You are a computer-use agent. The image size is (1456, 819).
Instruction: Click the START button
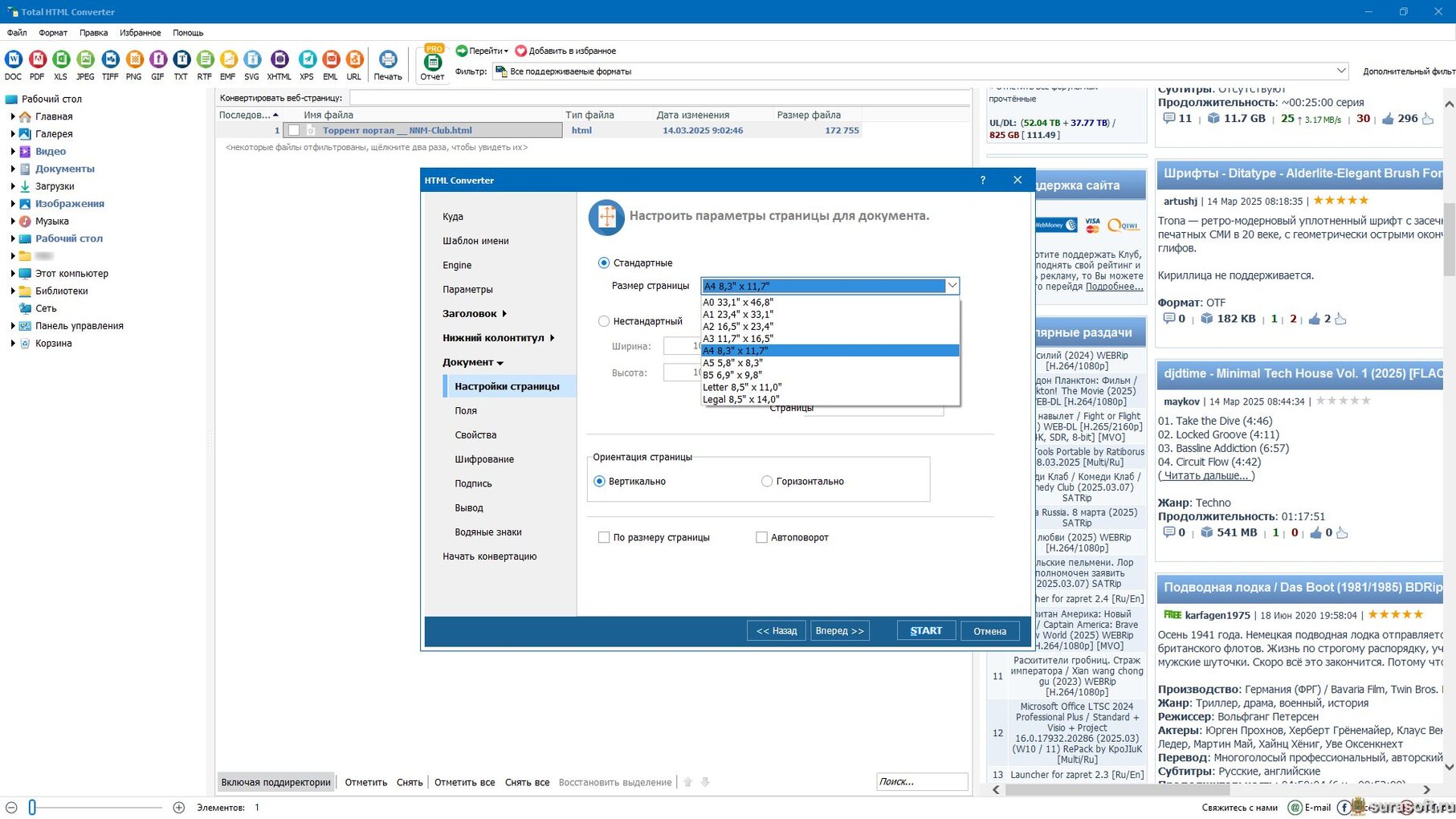[x=926, y=631]
